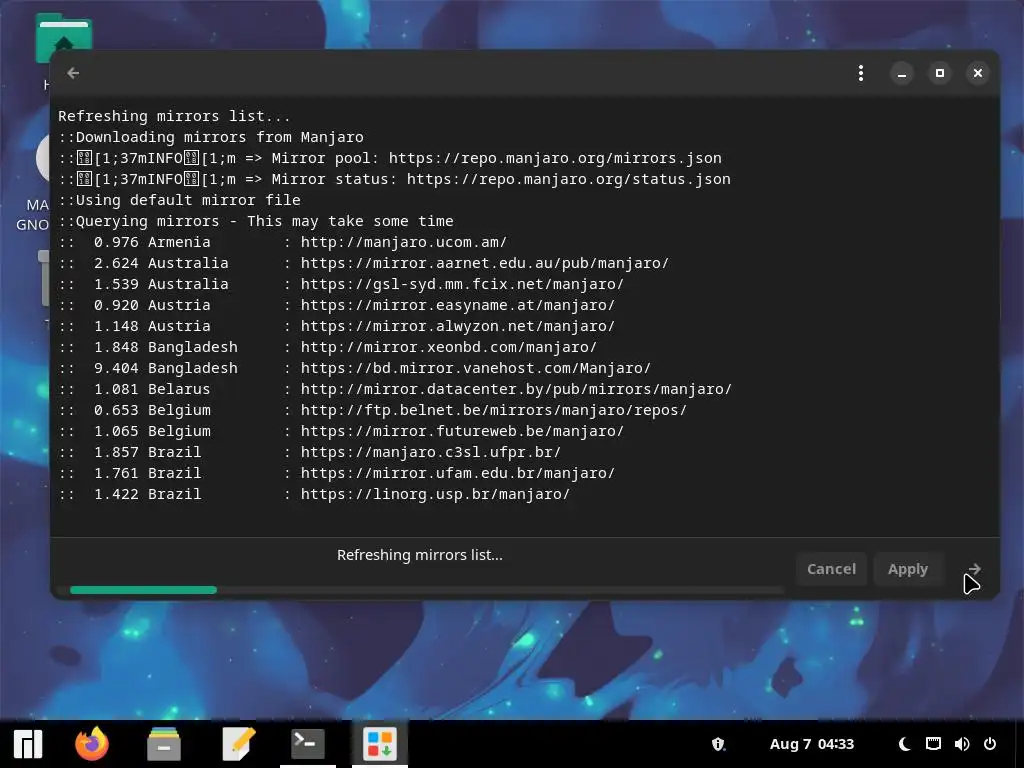This screenshot has width=1024, height=768.
Task: Select the mirror.easyname.at Austria line
Action: tap(336, 305)
